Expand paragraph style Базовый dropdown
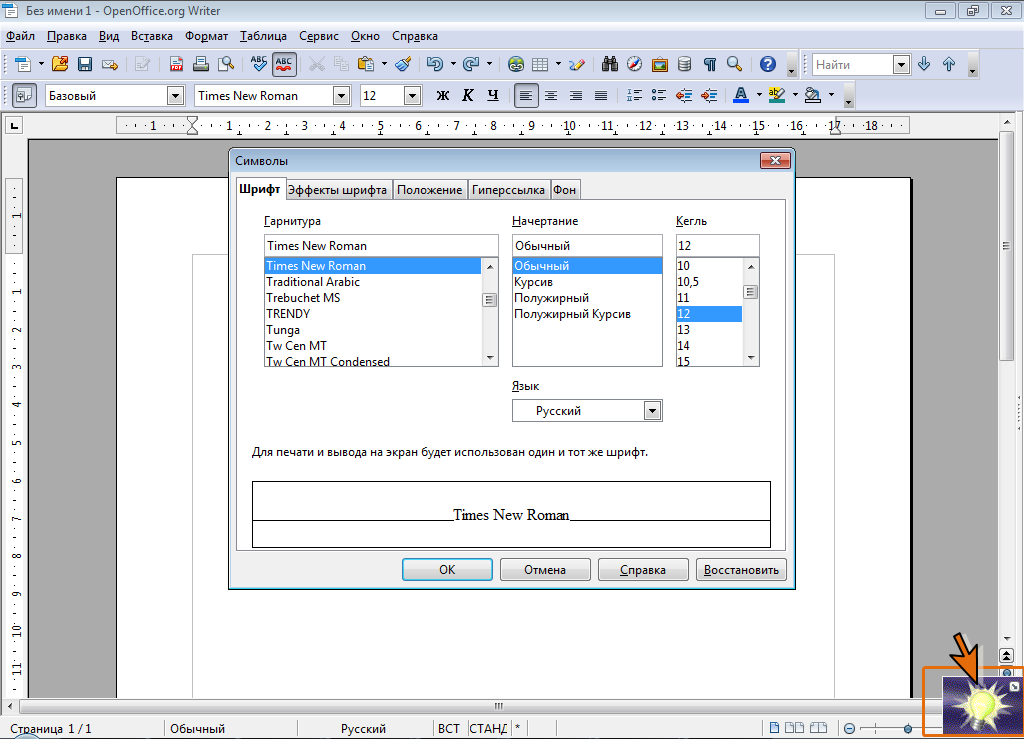 [175, 96]
